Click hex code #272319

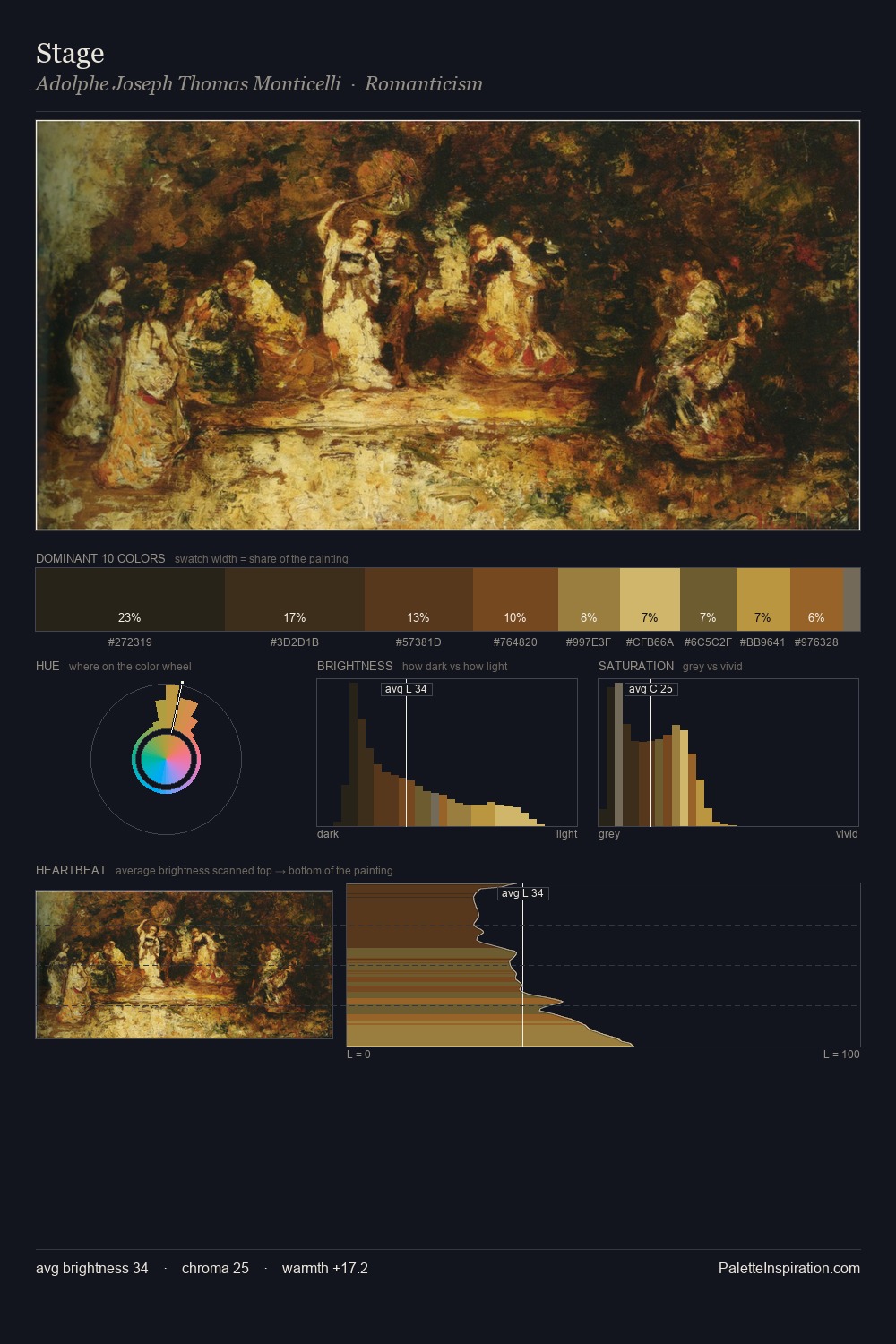[130, 642]
